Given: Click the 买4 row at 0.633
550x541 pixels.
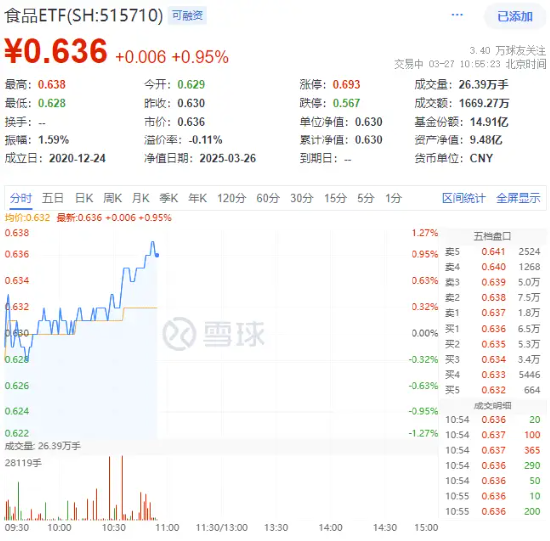Looking at the screenshot, I should 492,375.
